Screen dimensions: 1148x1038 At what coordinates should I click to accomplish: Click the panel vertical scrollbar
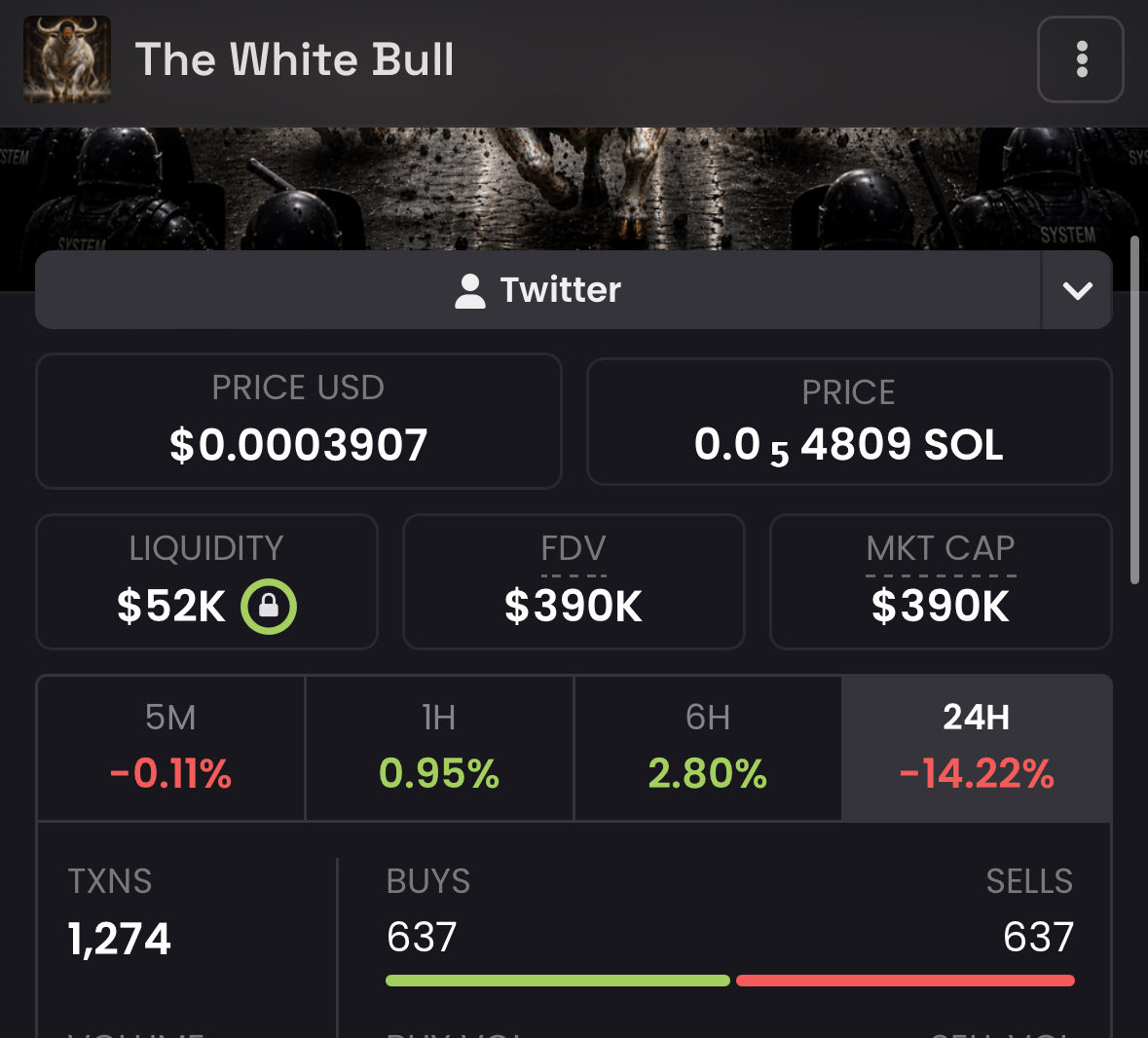click(1134, 410)
